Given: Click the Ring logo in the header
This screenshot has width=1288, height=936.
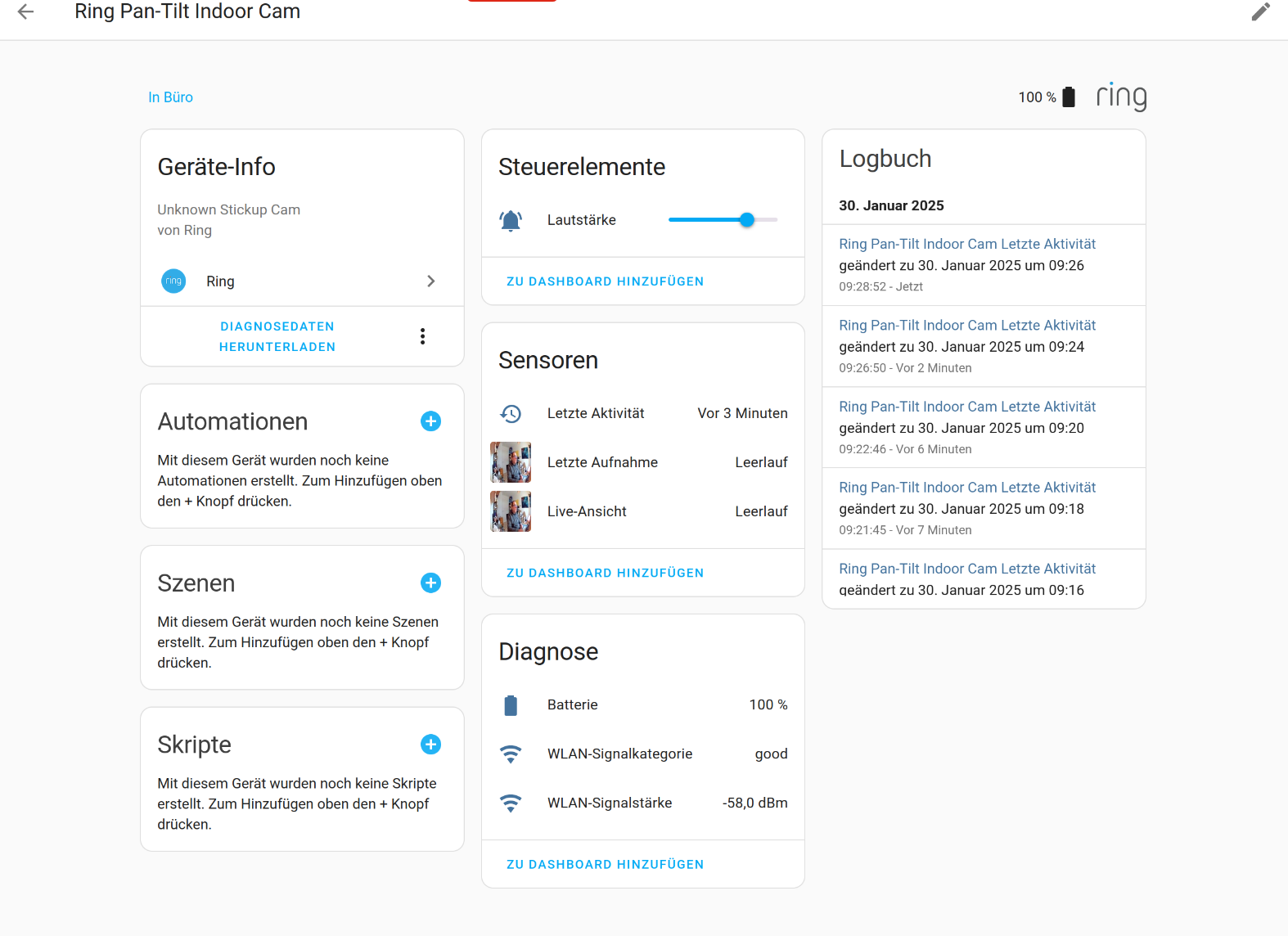Looking at the screenshot, I should 1121,96.
